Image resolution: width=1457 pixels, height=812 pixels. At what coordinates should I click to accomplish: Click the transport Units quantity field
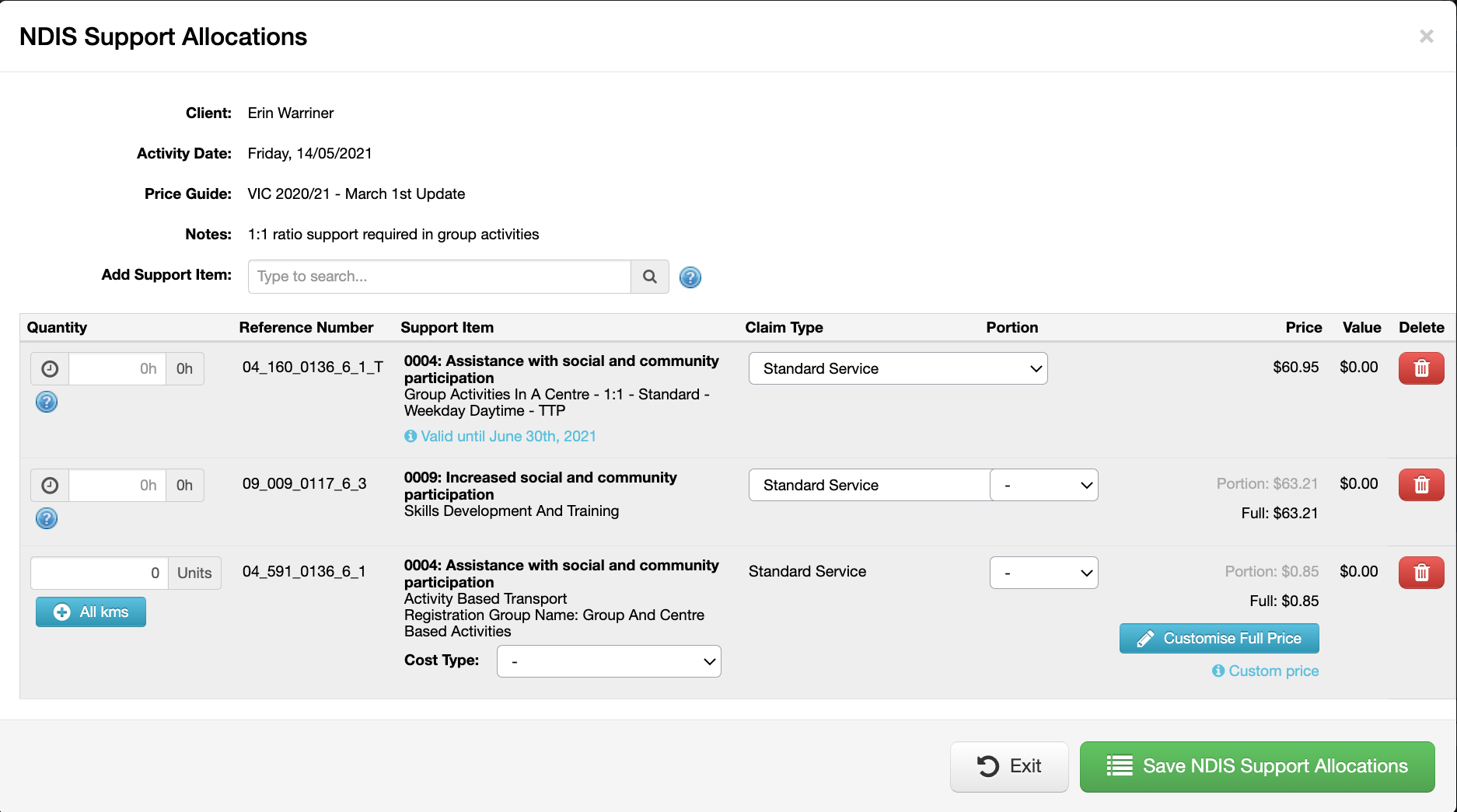point(97,573)
